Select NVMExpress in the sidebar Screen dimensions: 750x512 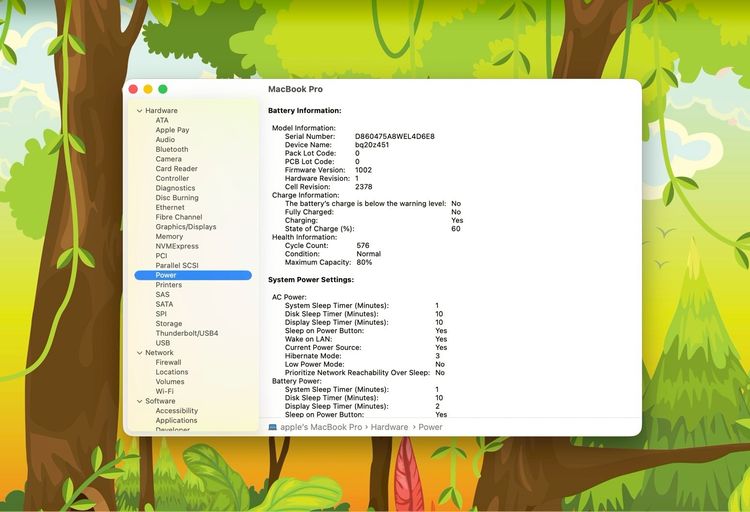pos(177,246)
